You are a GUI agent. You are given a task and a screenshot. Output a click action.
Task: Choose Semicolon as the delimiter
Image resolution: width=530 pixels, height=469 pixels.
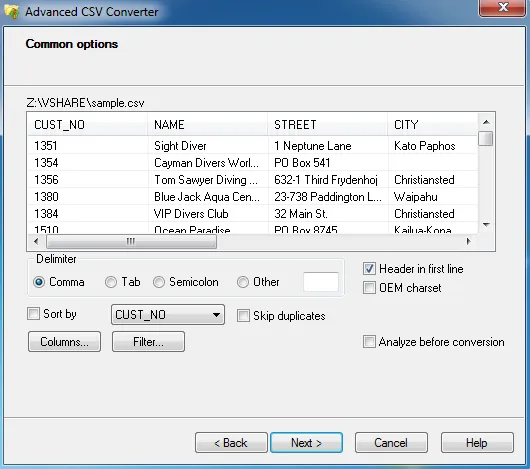[159, 282]
